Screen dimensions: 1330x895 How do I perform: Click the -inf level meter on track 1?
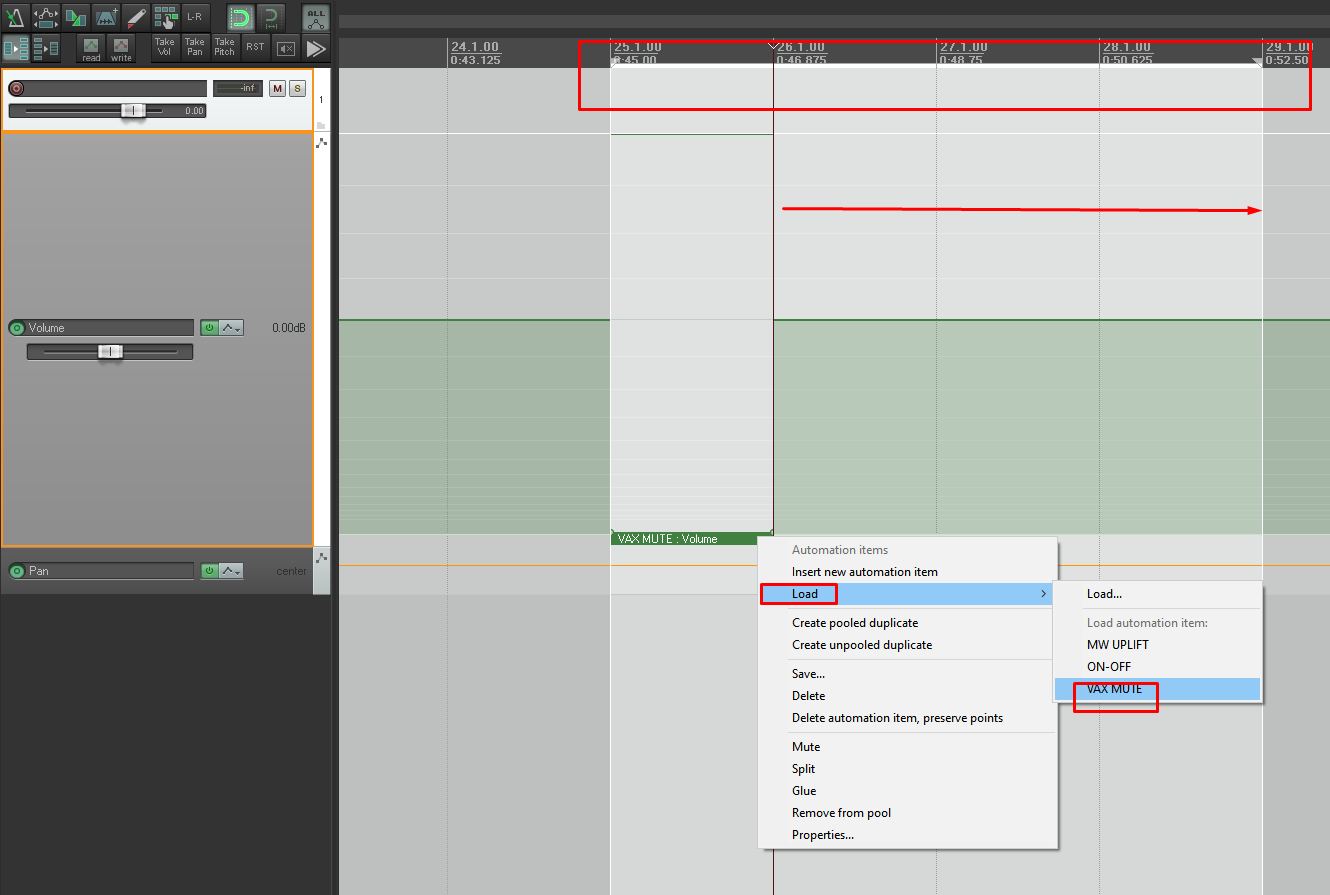click(x=238, y=88)
